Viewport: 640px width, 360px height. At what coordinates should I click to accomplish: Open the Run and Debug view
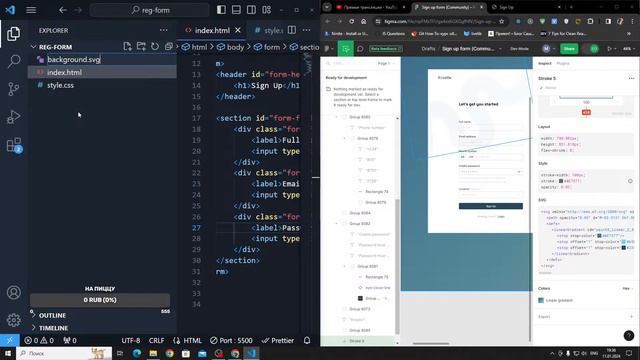click(13, 117)
